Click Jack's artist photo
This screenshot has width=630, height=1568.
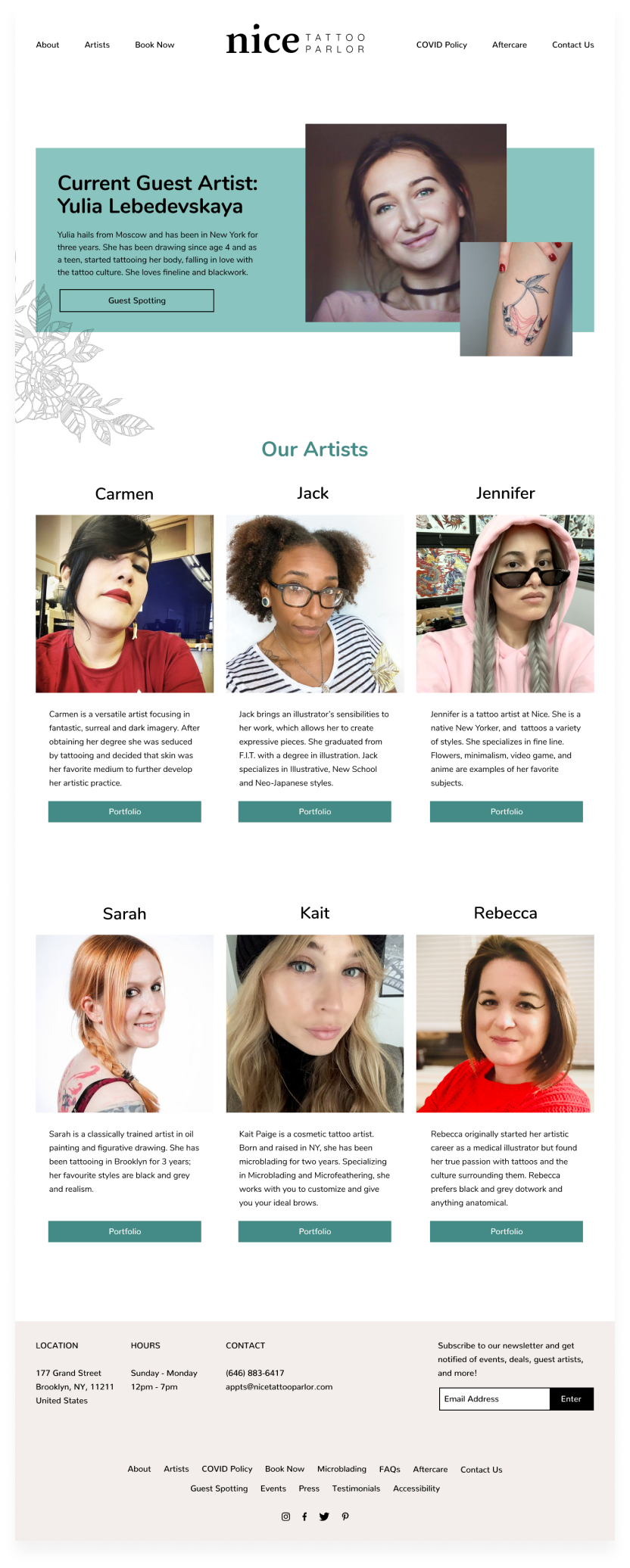click(x=315, y=604)
